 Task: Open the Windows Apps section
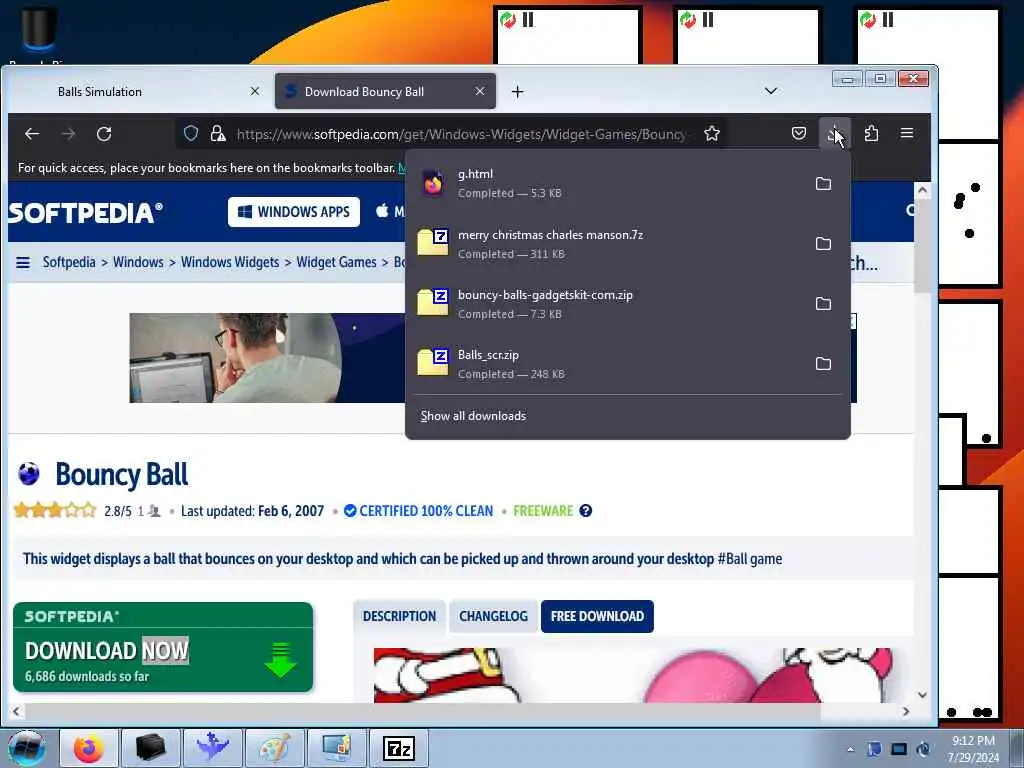click(x=294, y=212)
